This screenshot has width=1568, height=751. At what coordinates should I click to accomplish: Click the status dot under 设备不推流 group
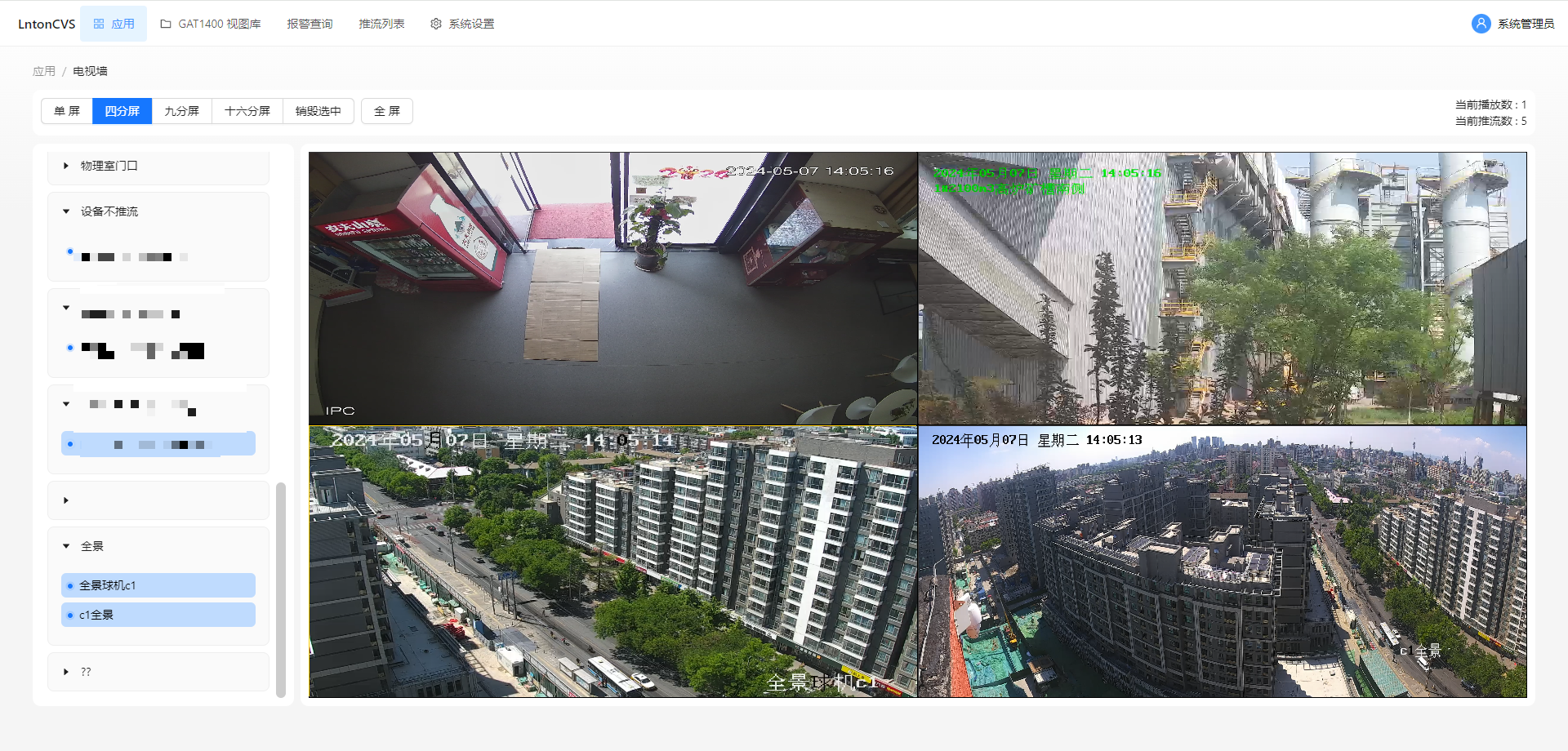[x=70, y=251]
